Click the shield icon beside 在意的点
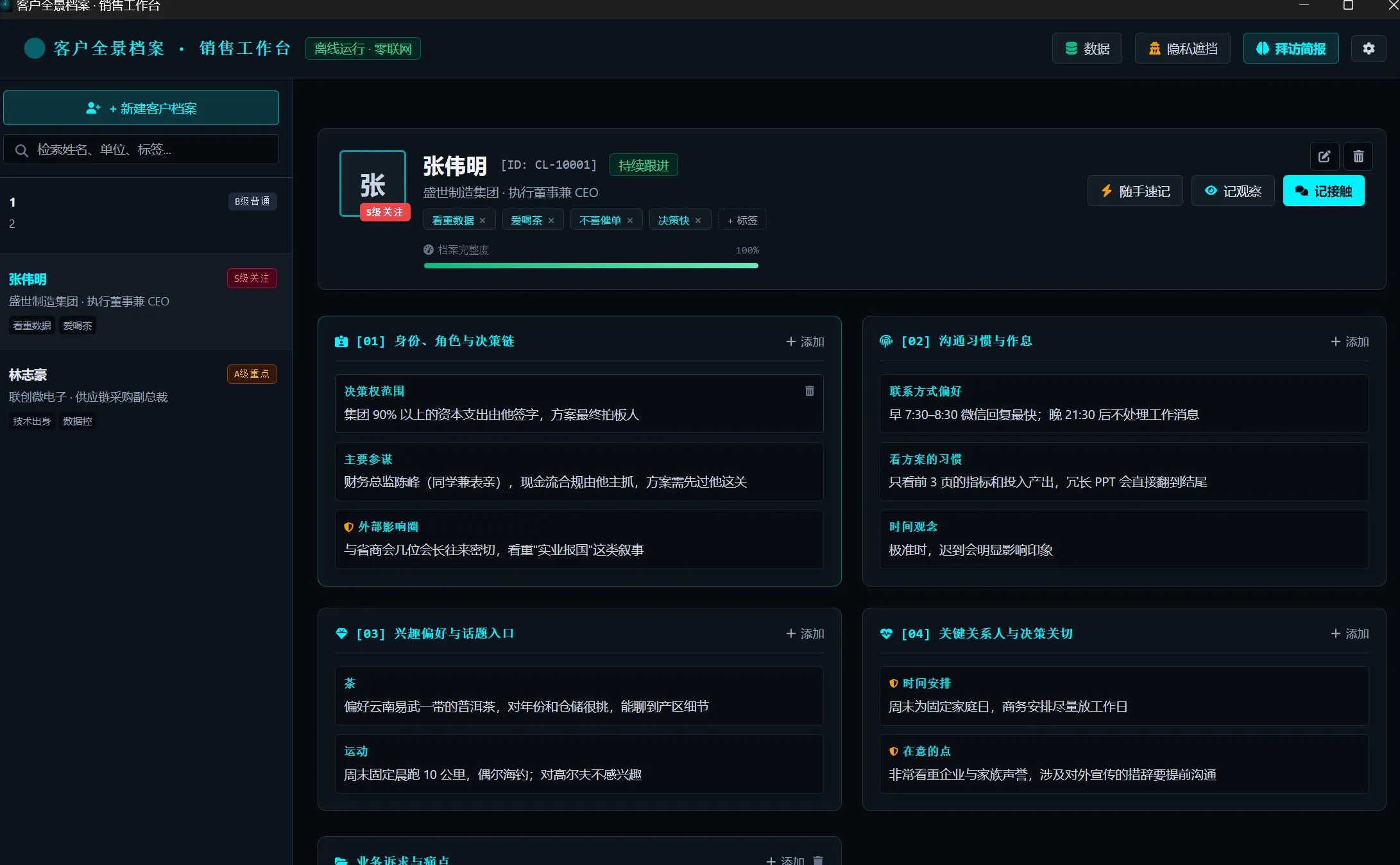1400x865 pixels. (x=893, y=751)
